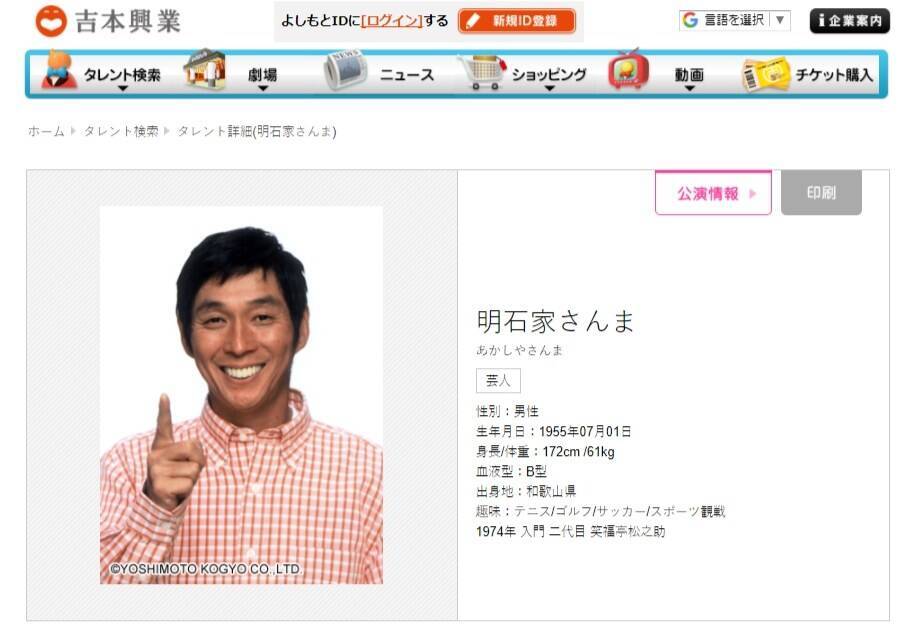This screenshot has height=627, width=904.
Task: Expand the arrow under タレント検索
Action: [122, 88]
